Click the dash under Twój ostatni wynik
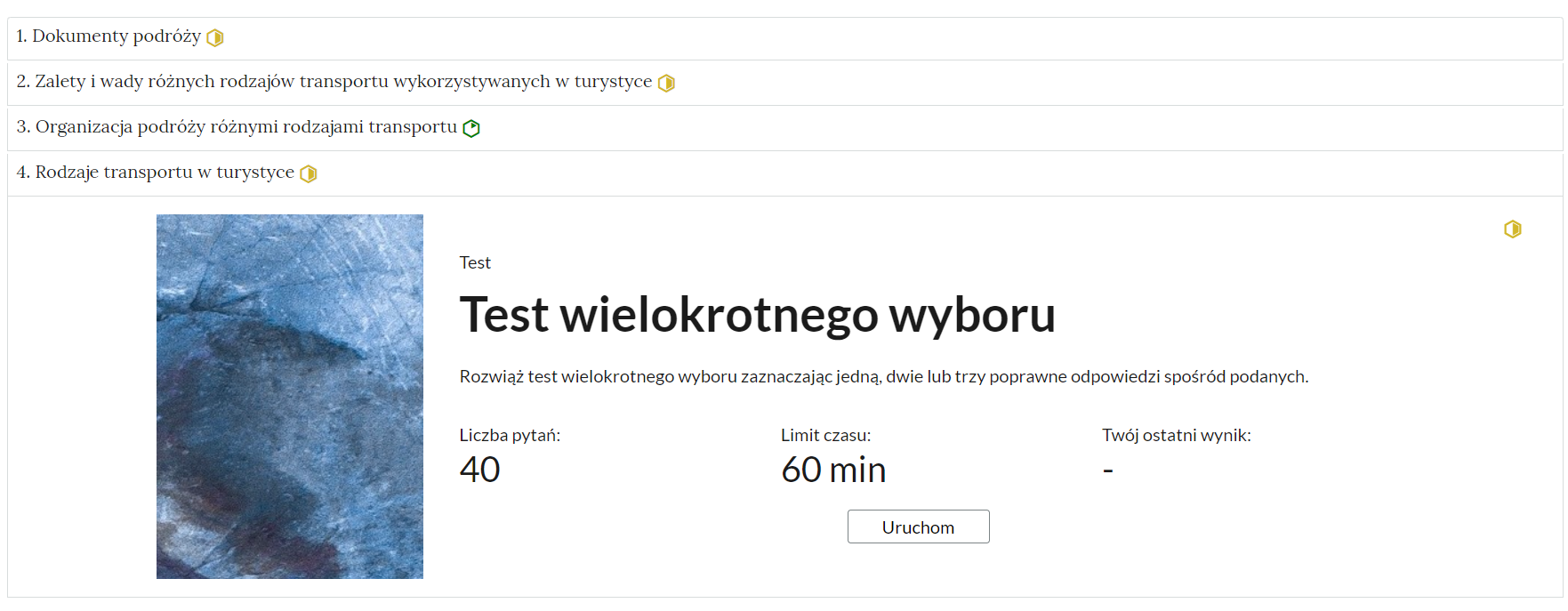The height and width of the screenshot is (611, 1568). tap(1108, 470)
